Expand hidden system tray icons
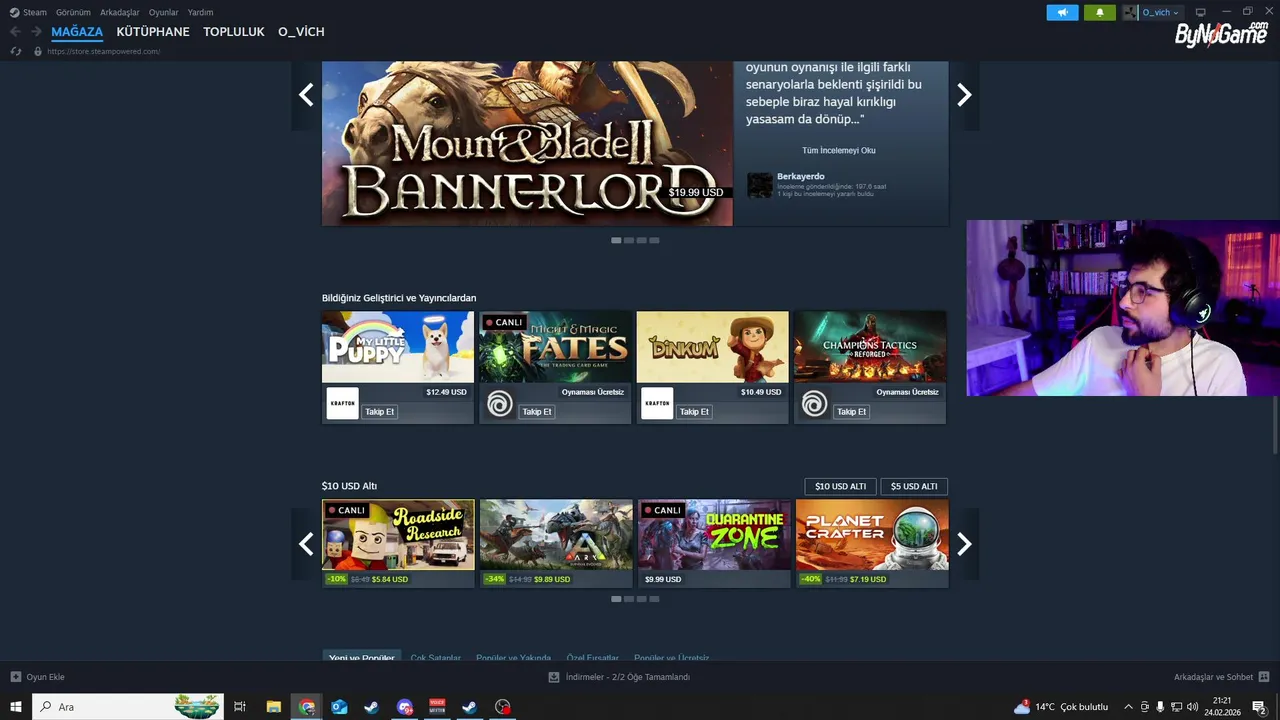Image resolution: width=1280 pixels, height=720 pixels. click(1129, 707)
